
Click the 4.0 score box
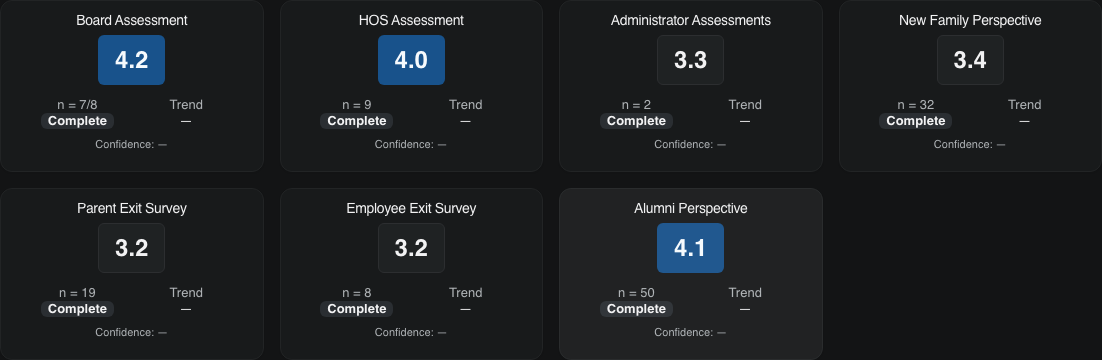411,60
